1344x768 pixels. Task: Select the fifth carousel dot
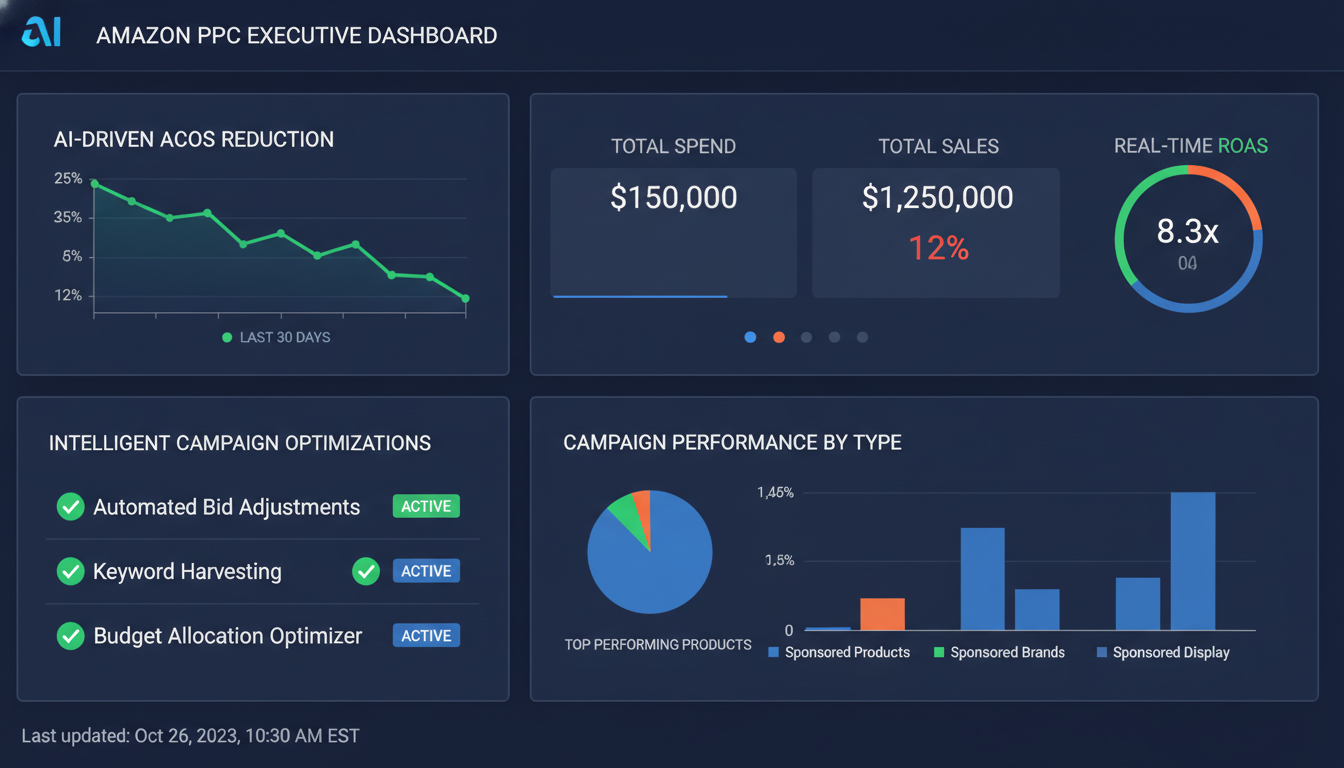[862, 337]
